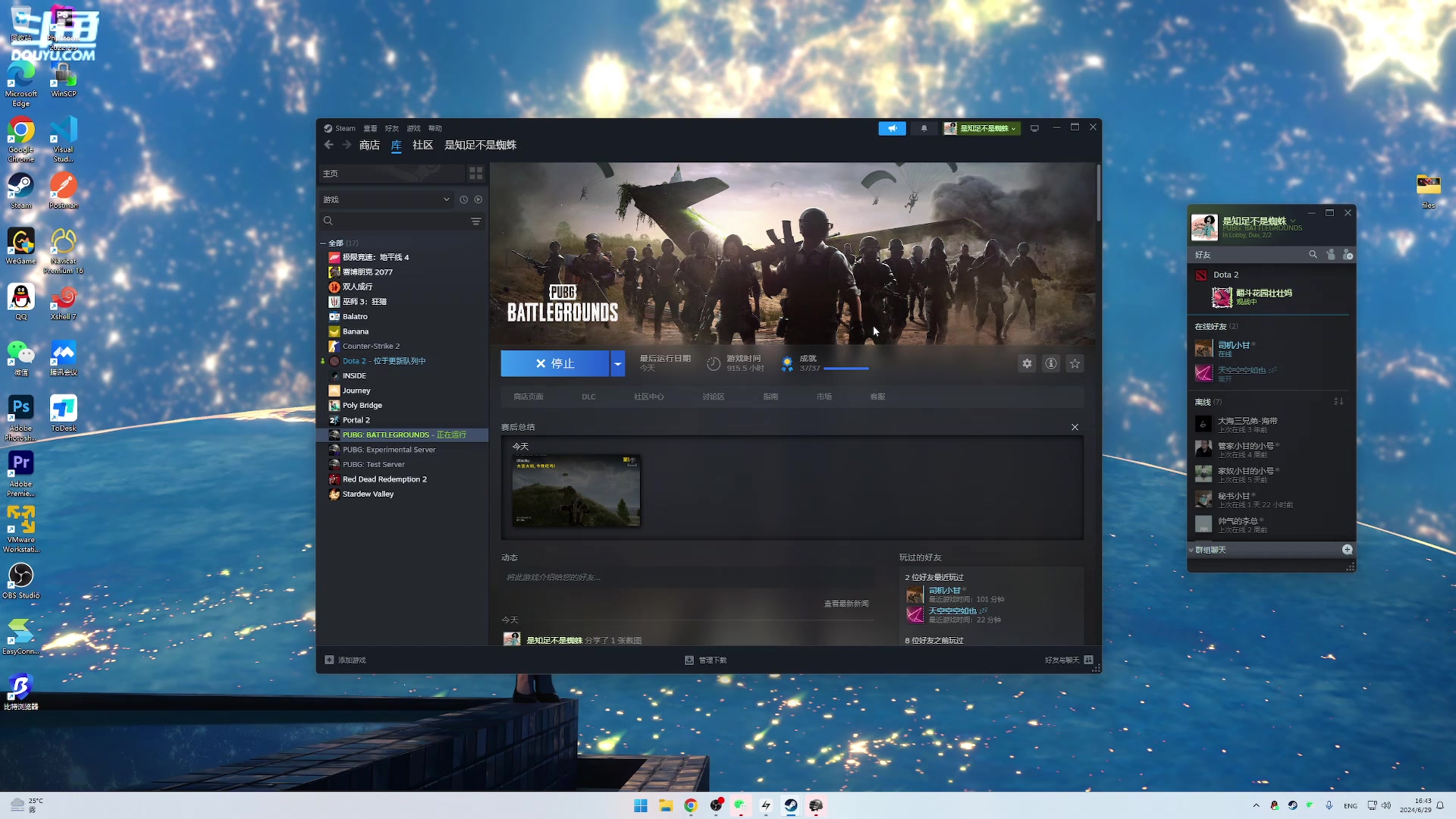The width and height of the screenshot is (1456, 819).
Task: Open today's PUBG screenshot thumbnail
Action: click(576, 491)
